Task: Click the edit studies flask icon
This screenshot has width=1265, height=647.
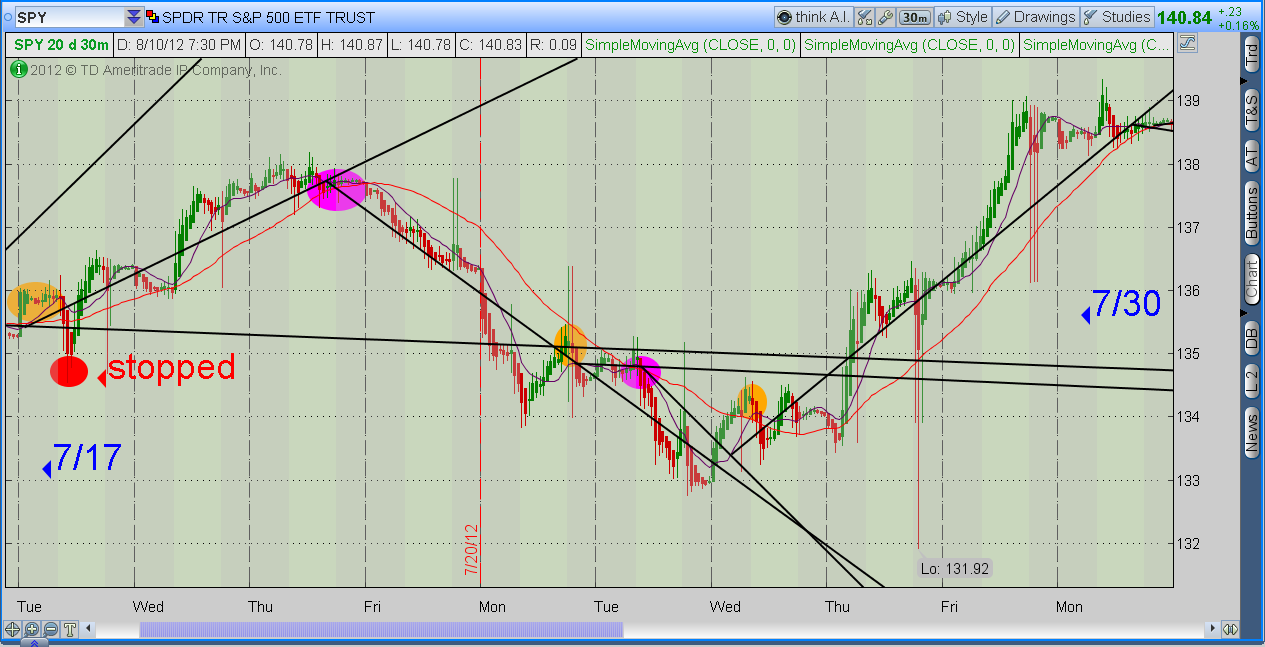Action: [x=865, y=17]
